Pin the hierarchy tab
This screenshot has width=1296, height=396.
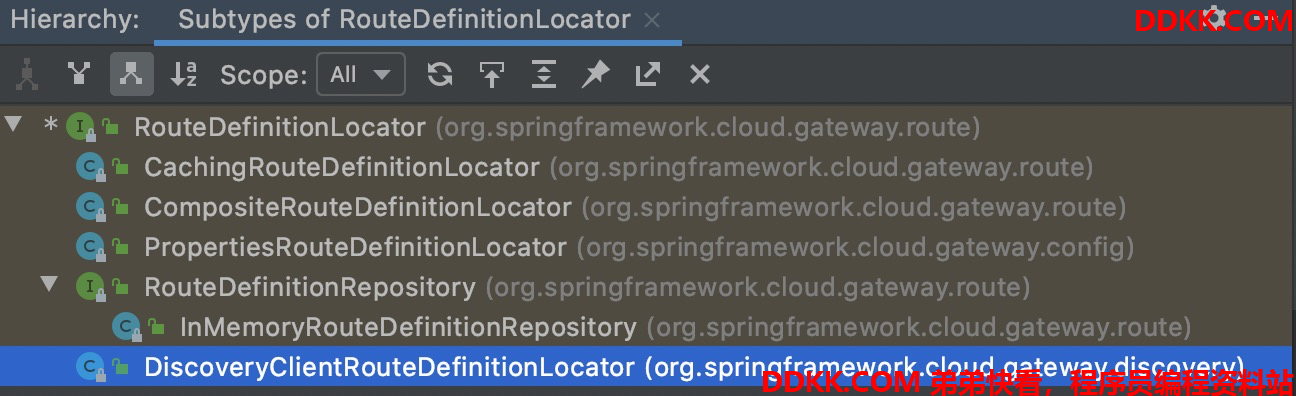click(596, 74)
